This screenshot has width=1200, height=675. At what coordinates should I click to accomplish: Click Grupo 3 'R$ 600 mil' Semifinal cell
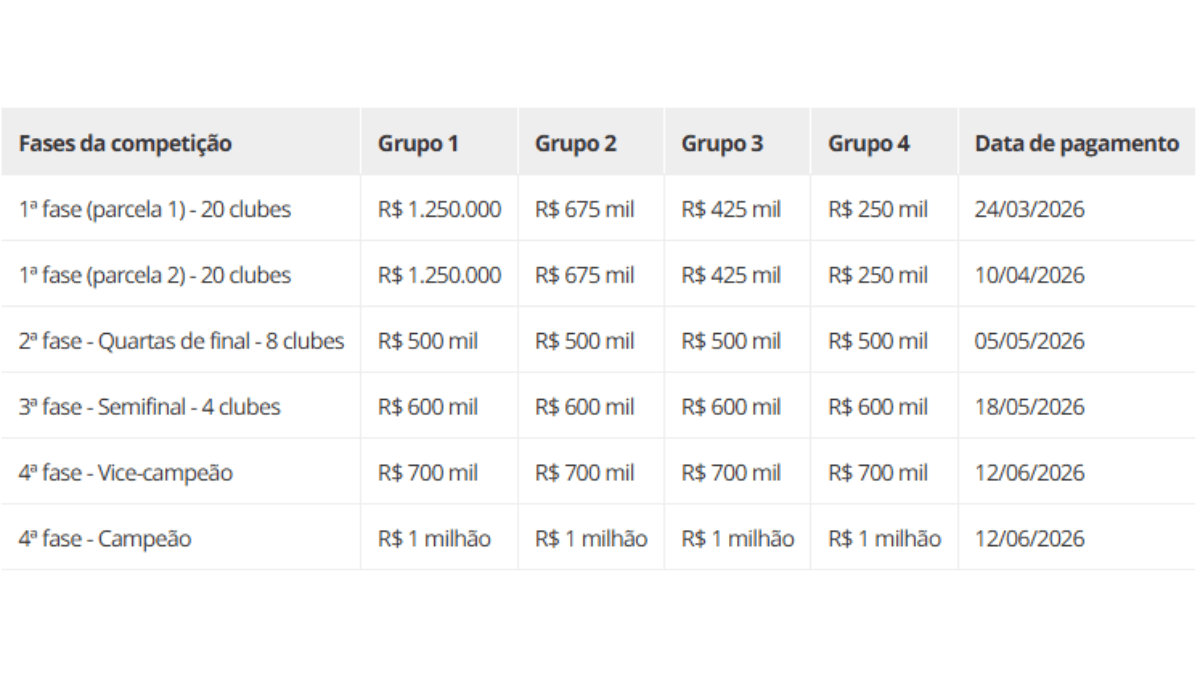(731, 407)
